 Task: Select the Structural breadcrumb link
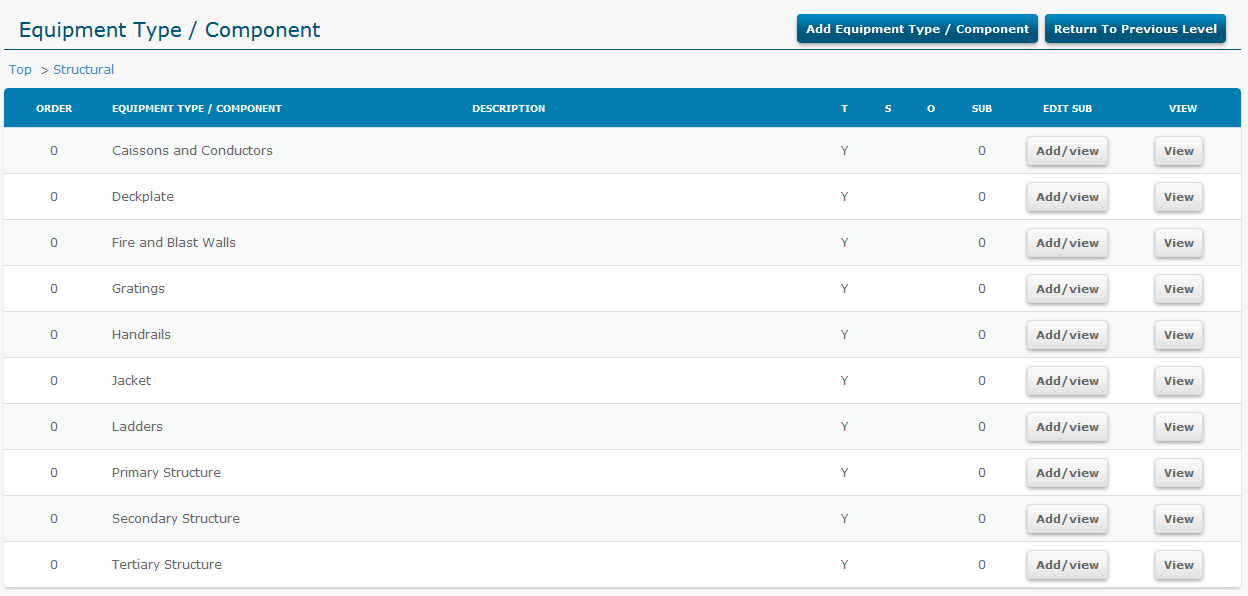[x=83, y=69]
